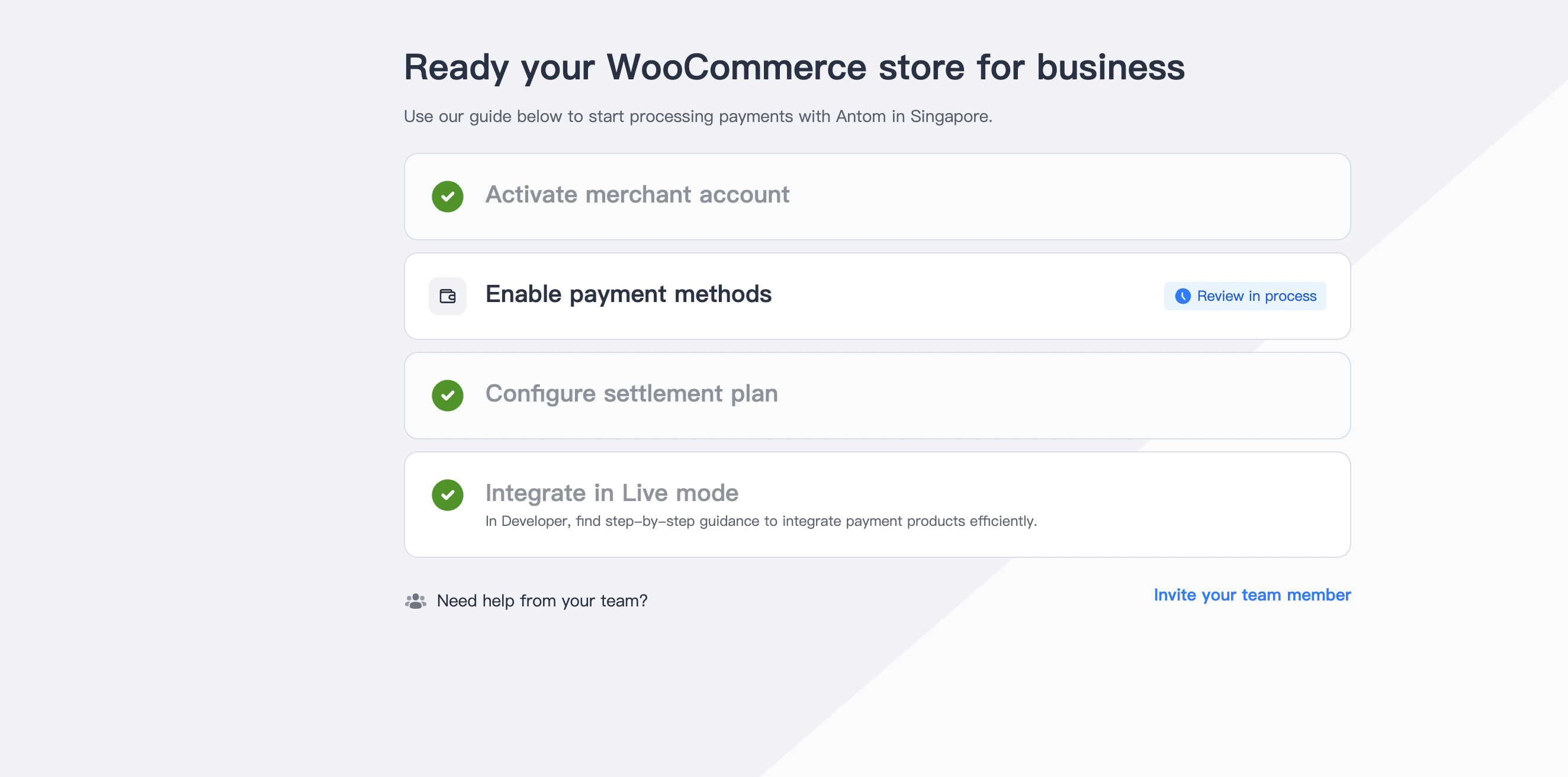Image resolution: width=1568 pixels, height=777 pixels.
Task: Click the word business in the page heading
Action: click(x=1110, y=67)
